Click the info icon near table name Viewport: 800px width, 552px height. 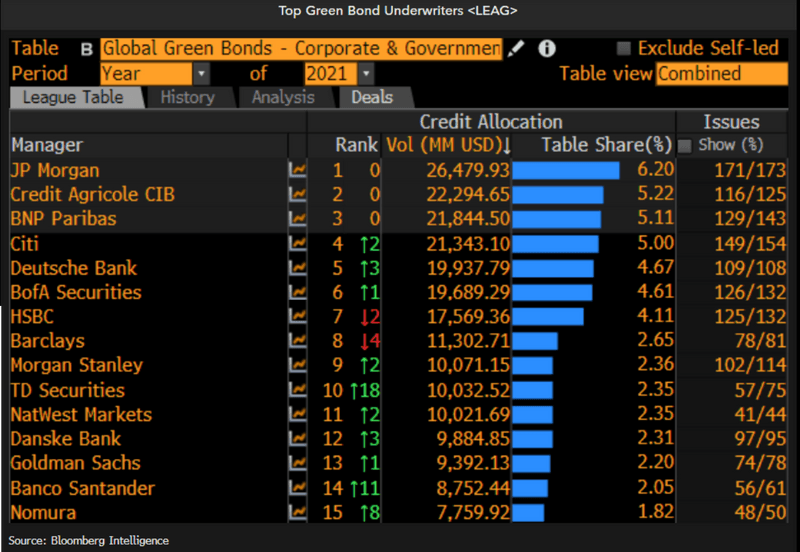[x=546, y=49]
